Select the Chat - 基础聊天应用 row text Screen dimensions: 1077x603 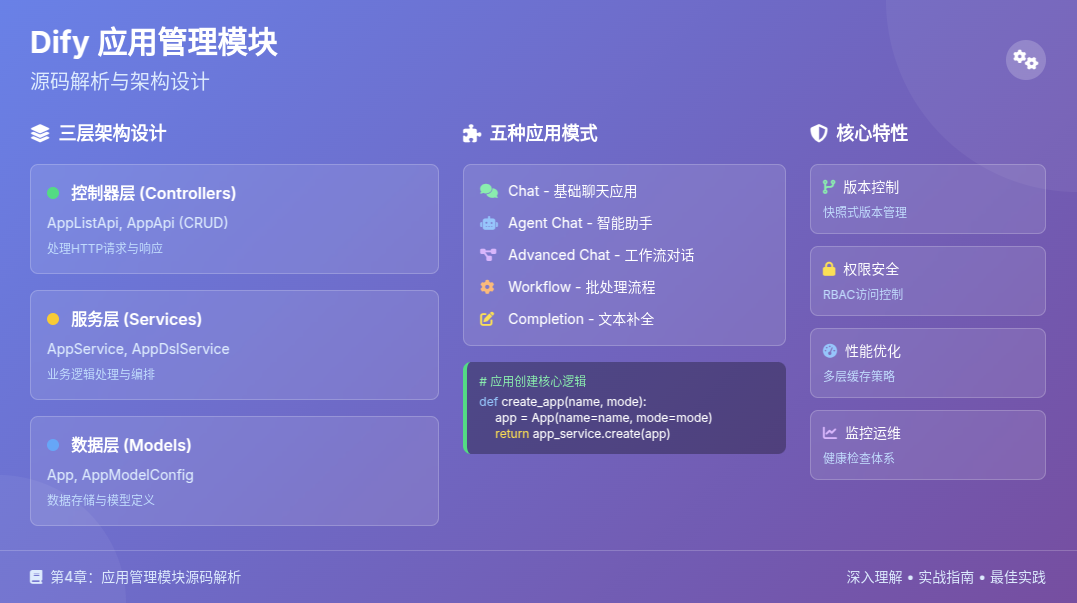click(x=573, y=191)
